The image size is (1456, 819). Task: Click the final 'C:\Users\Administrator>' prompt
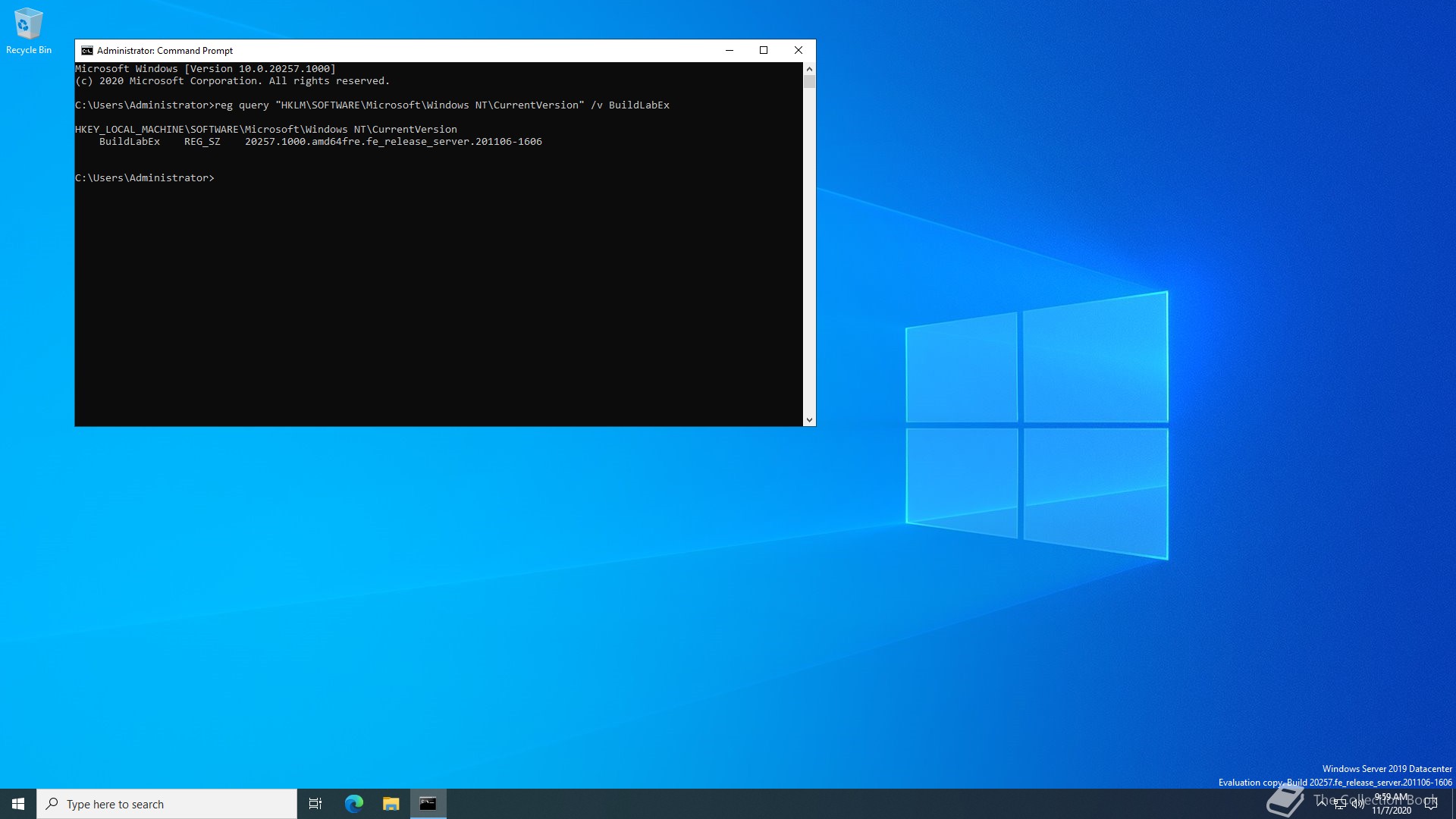[x=145, y=178]
